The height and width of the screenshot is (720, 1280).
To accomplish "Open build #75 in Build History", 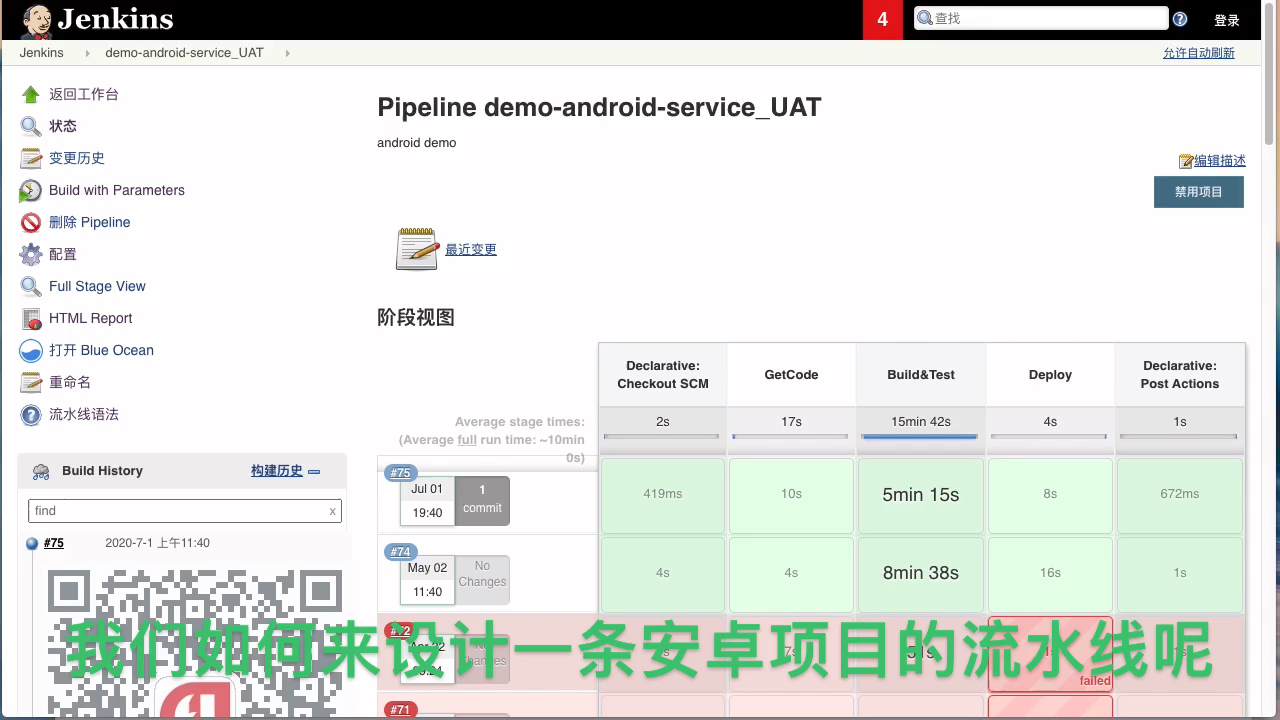I will point(54,544).
